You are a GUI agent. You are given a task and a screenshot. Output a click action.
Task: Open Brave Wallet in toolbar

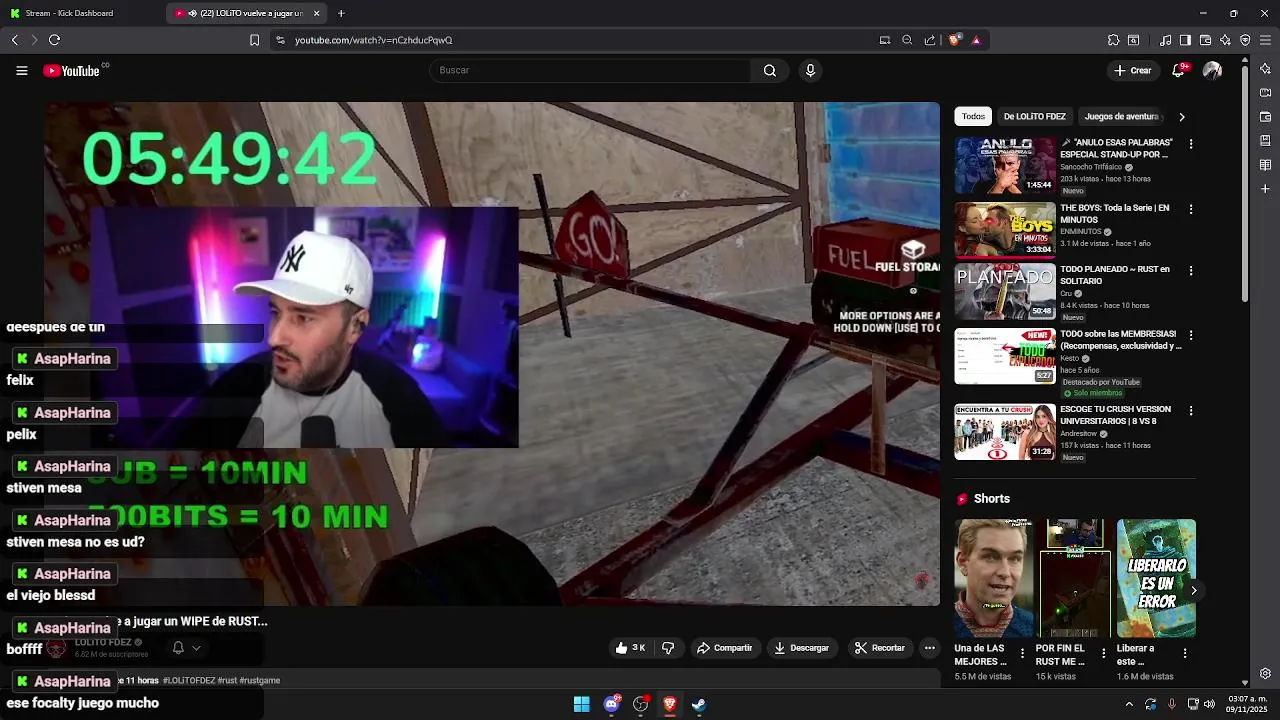pyautogui.click(x=1205, y=40)
